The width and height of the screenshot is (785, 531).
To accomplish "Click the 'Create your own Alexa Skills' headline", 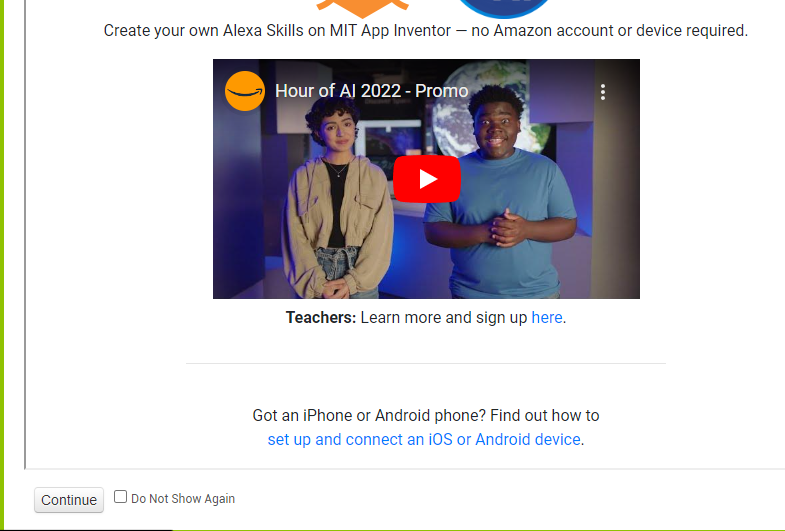I will click(x=426, y=31).
